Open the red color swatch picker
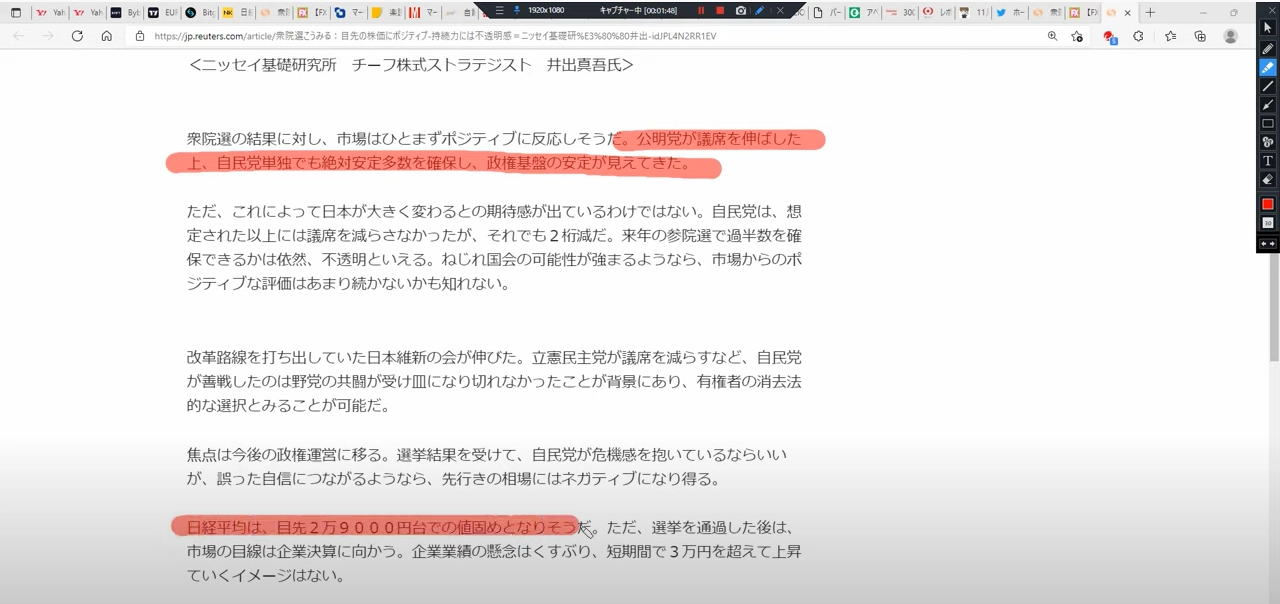Image resolution: width=1280 pixels, height=604 pixels. click(x=1268, y=204)
